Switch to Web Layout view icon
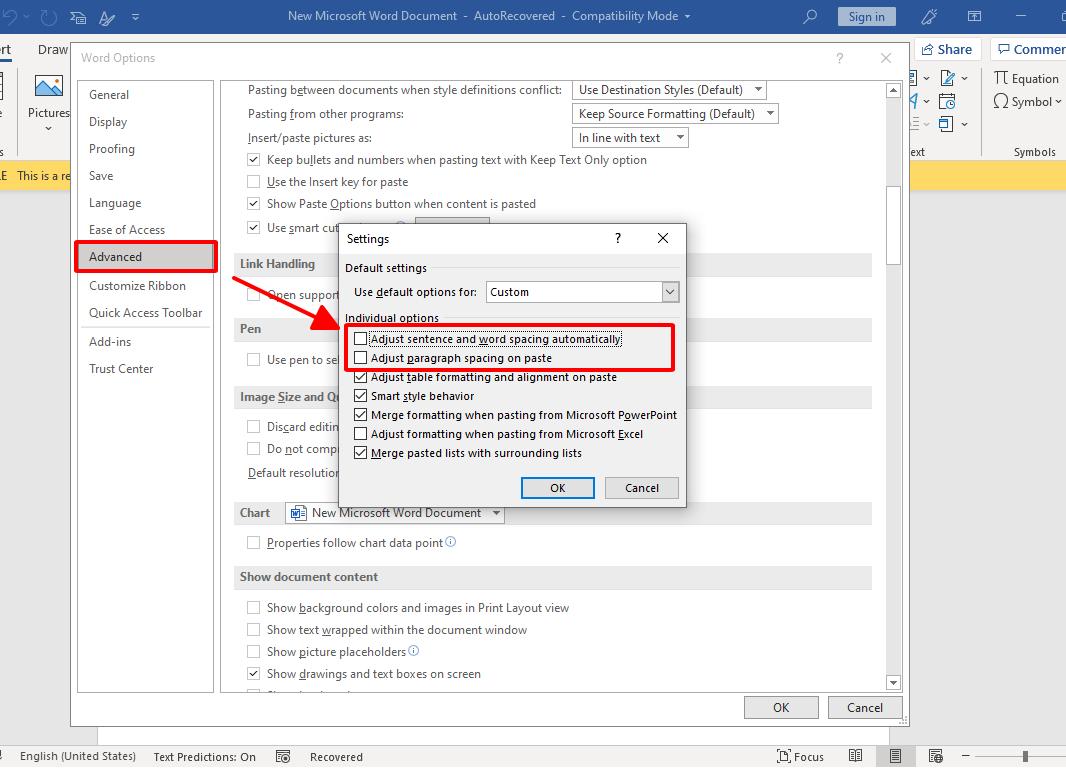This screenshot has width=1066, height=768. tap(935, 756)
